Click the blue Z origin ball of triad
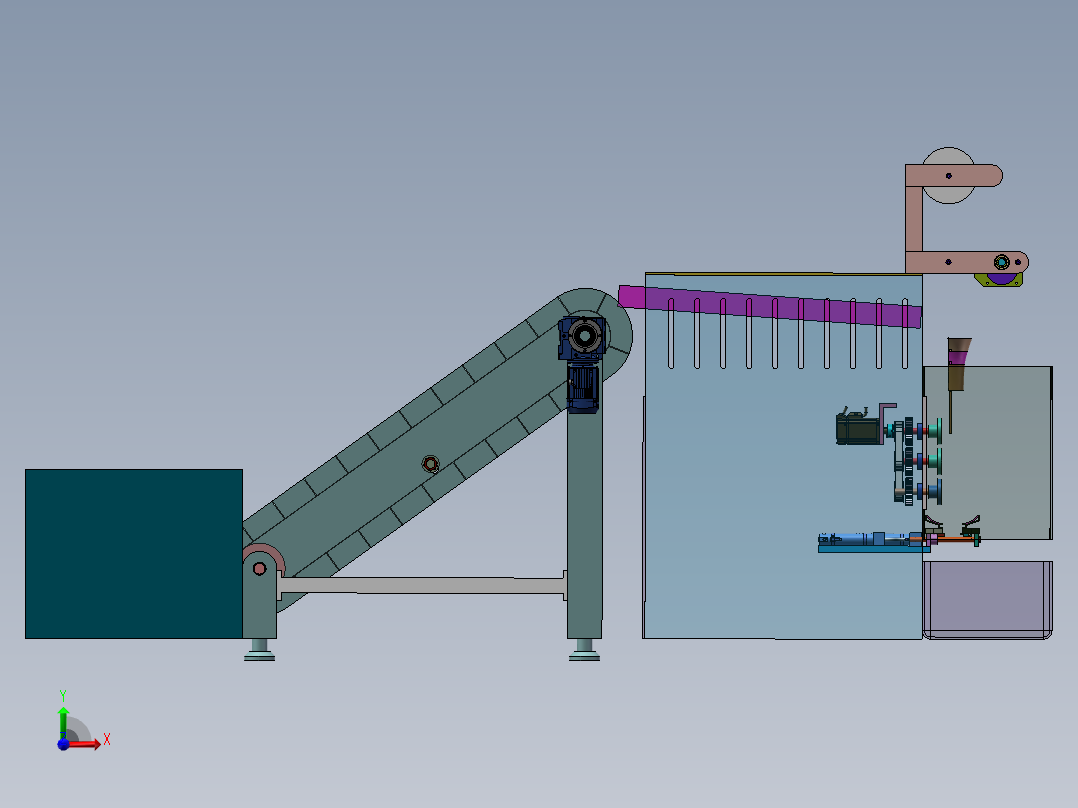Screen dimensions: 1078x808 click(x=63, y=744)
